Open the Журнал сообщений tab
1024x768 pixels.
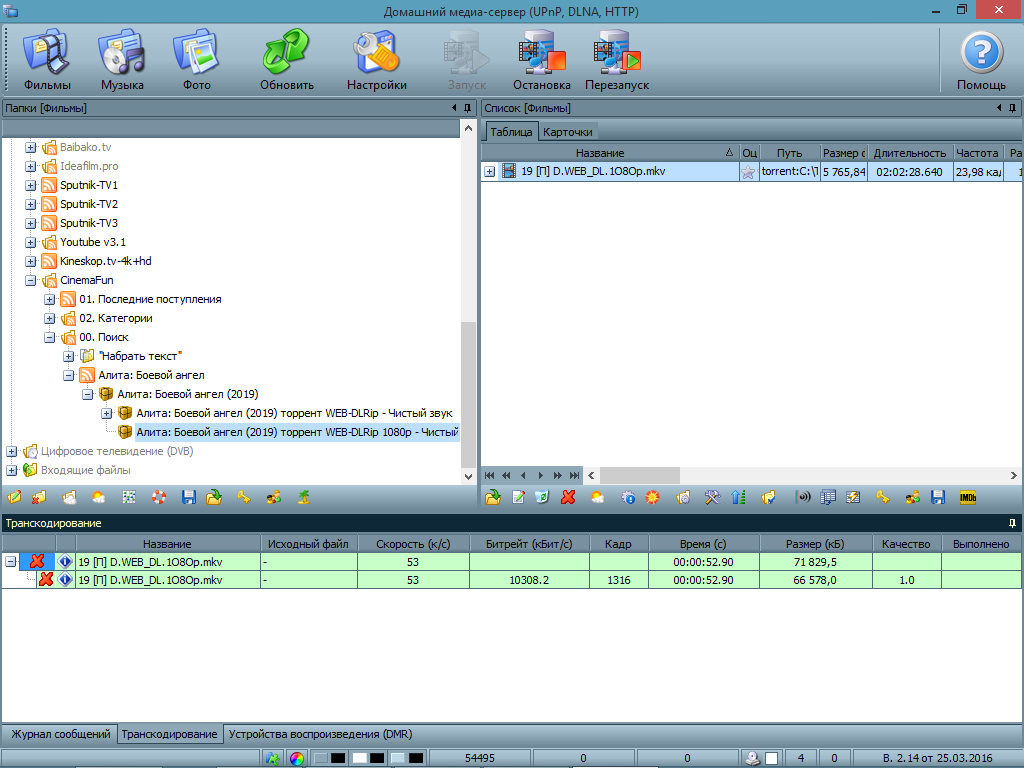click(59, 734)
